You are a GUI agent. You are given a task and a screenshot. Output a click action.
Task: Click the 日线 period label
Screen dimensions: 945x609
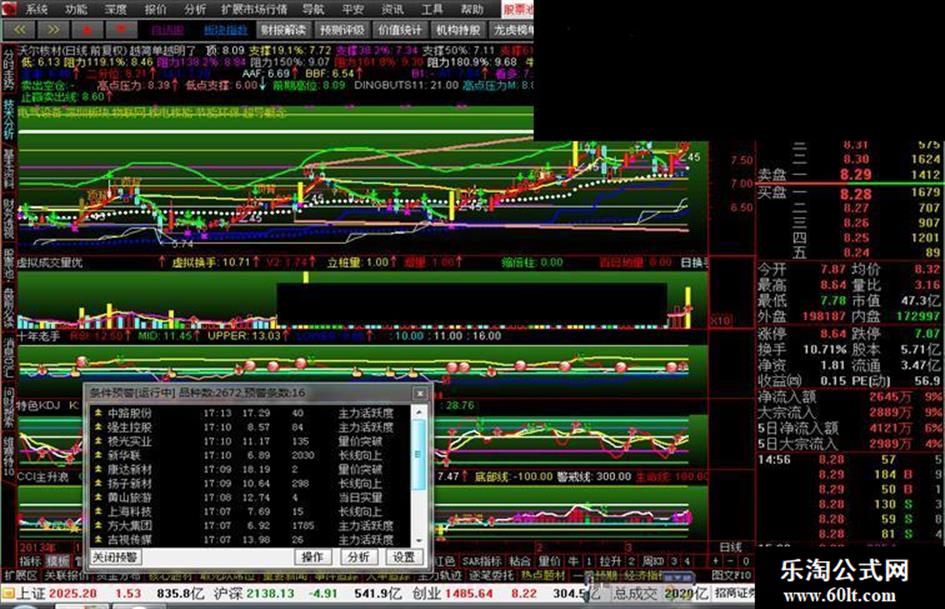click(x=730, y=547)
